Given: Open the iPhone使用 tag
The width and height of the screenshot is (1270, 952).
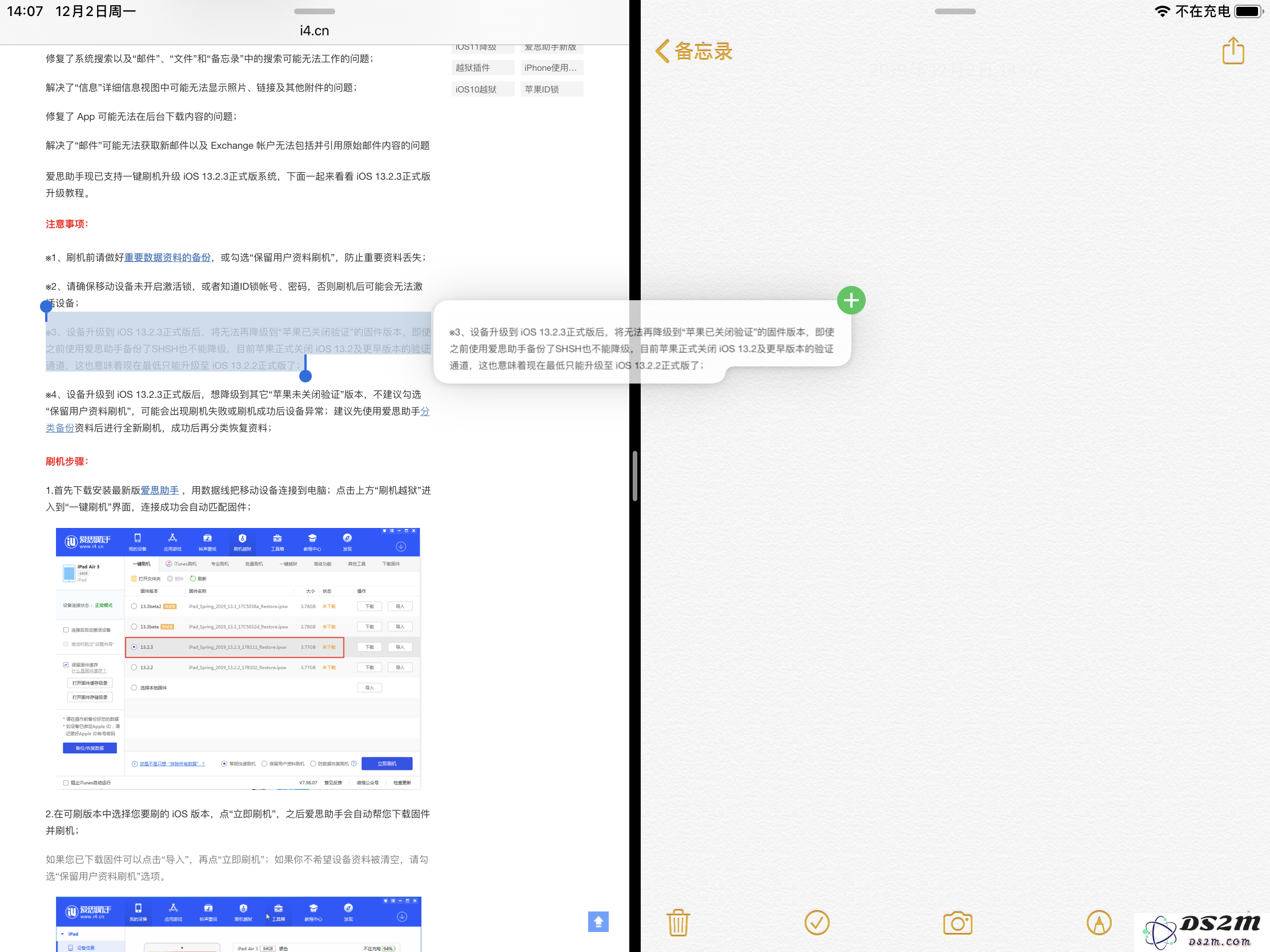Looking at the screenshot, I should click(x=552, y=68).
